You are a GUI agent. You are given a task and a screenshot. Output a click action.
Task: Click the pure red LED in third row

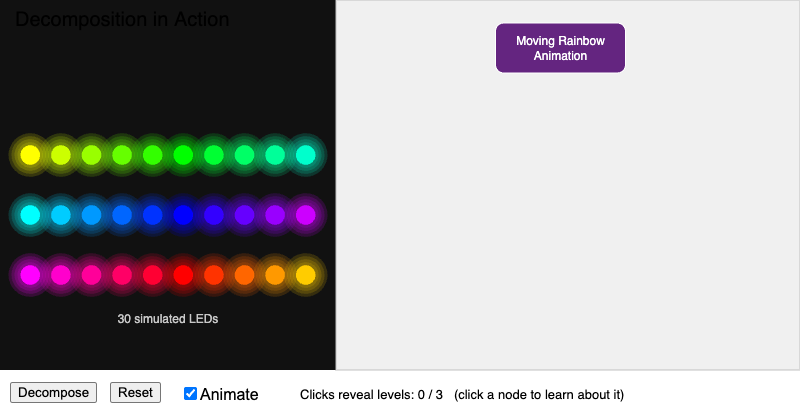183,275
